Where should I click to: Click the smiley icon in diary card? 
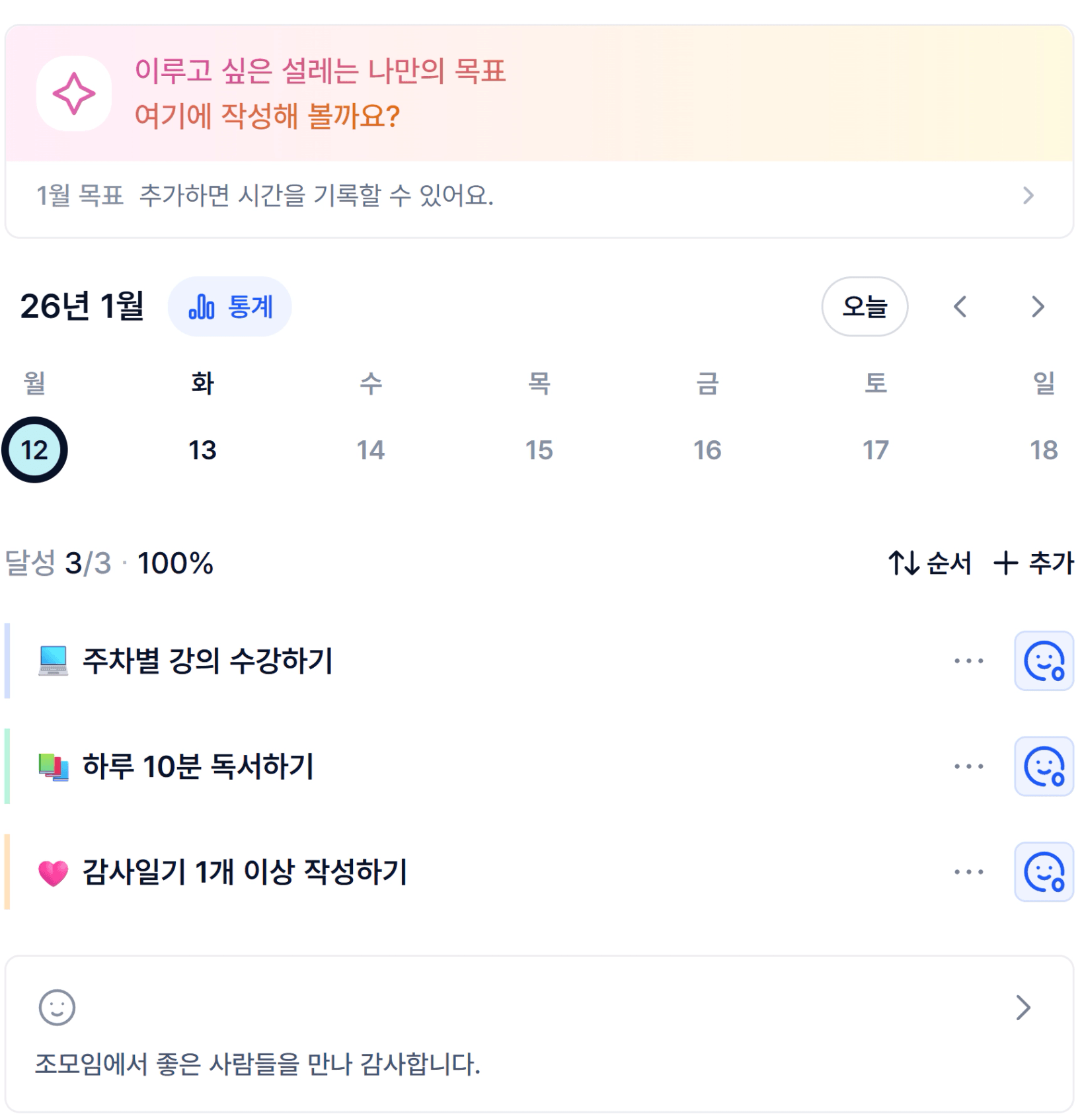pos(57,1007)
